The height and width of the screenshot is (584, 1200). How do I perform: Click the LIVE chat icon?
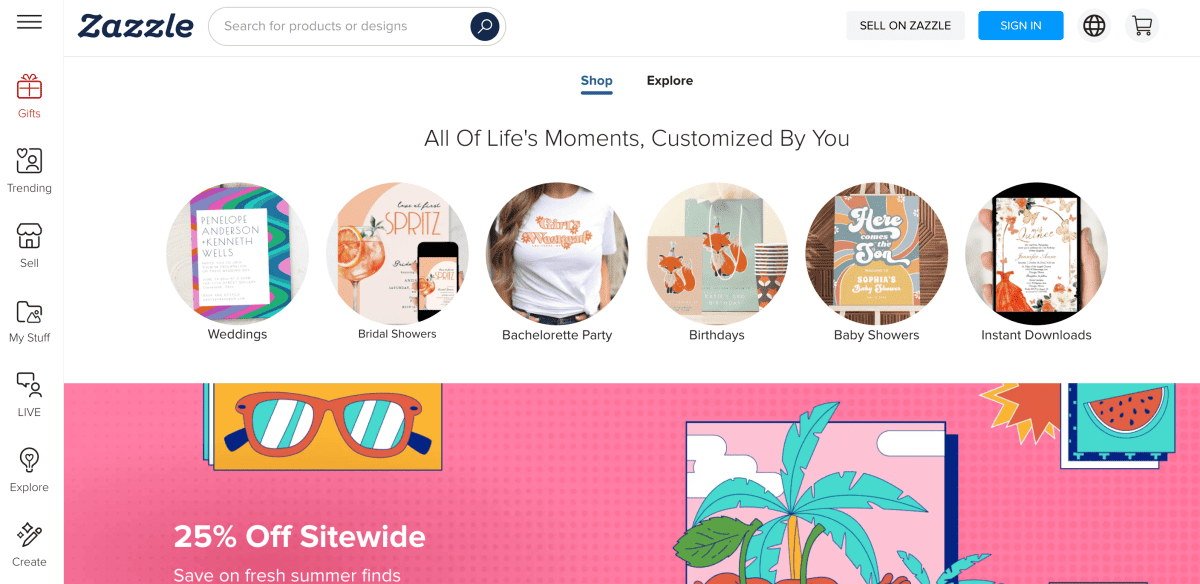pyautogui.click(x=29, y=385)
